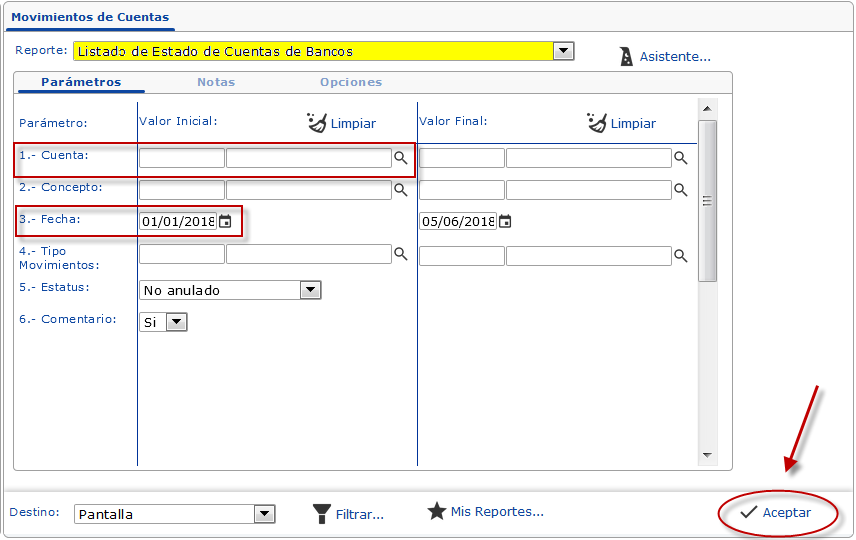Click the '3.- Fecha:' parameter label
The height and width of the screenshot is (540, 856).
pos(50,219)
